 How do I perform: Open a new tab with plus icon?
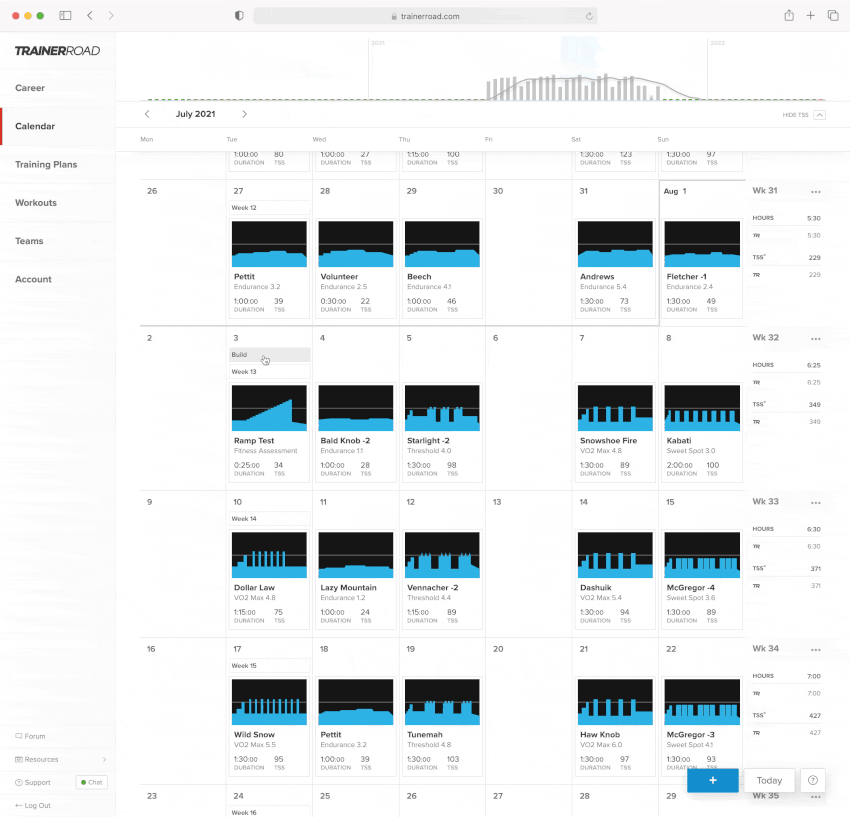pyautogui.click(x=810, y=16)
